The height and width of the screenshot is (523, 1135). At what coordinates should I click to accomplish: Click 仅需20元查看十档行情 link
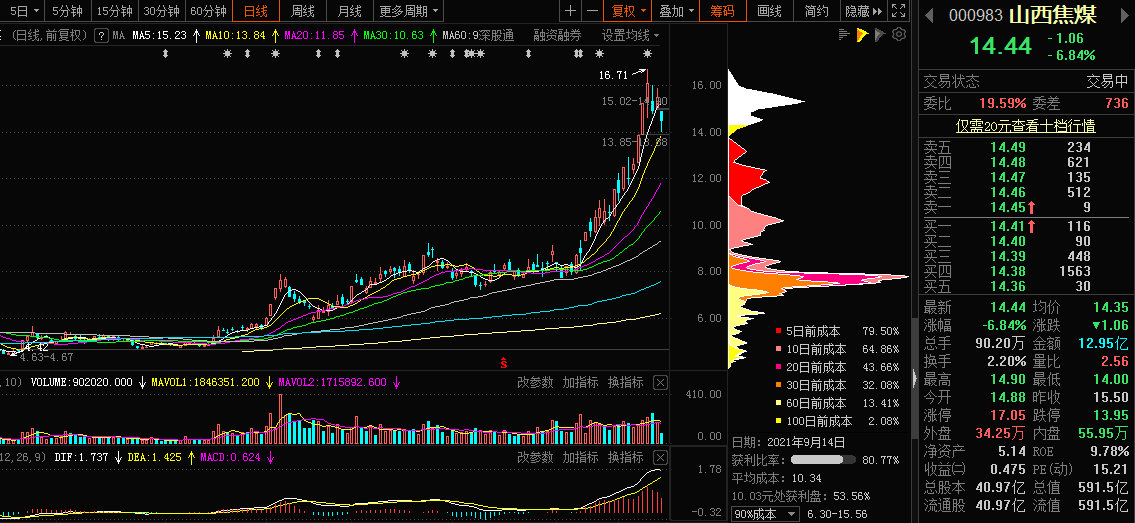[1025, 126]
